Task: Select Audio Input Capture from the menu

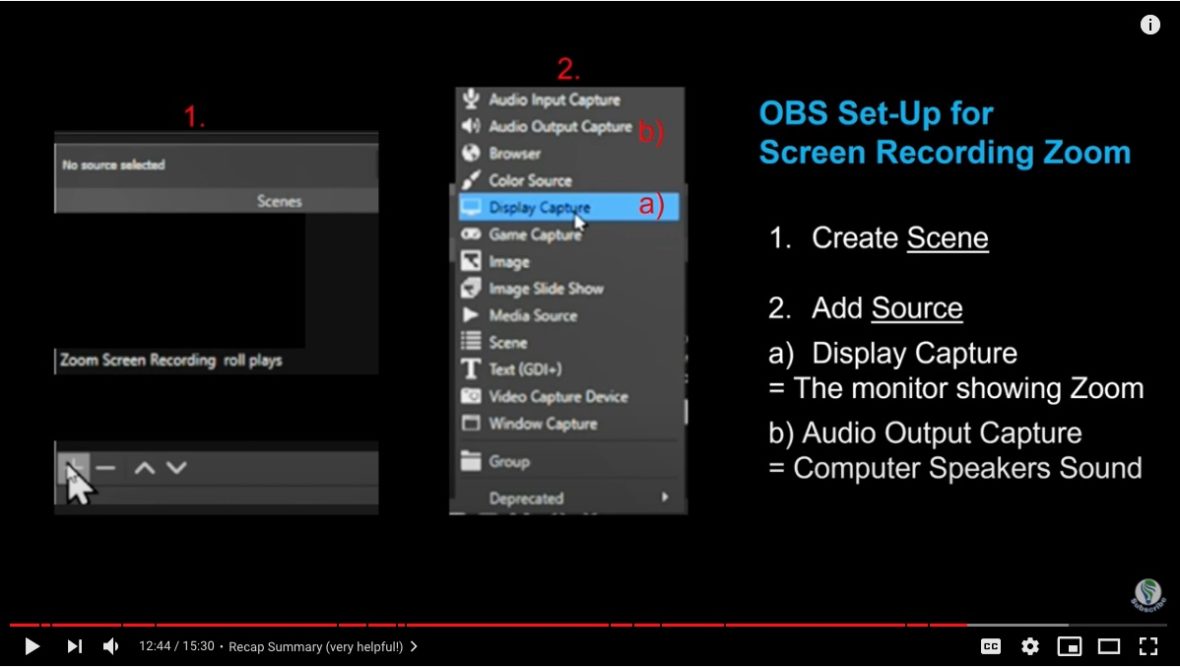Action: tap(553, 100)
